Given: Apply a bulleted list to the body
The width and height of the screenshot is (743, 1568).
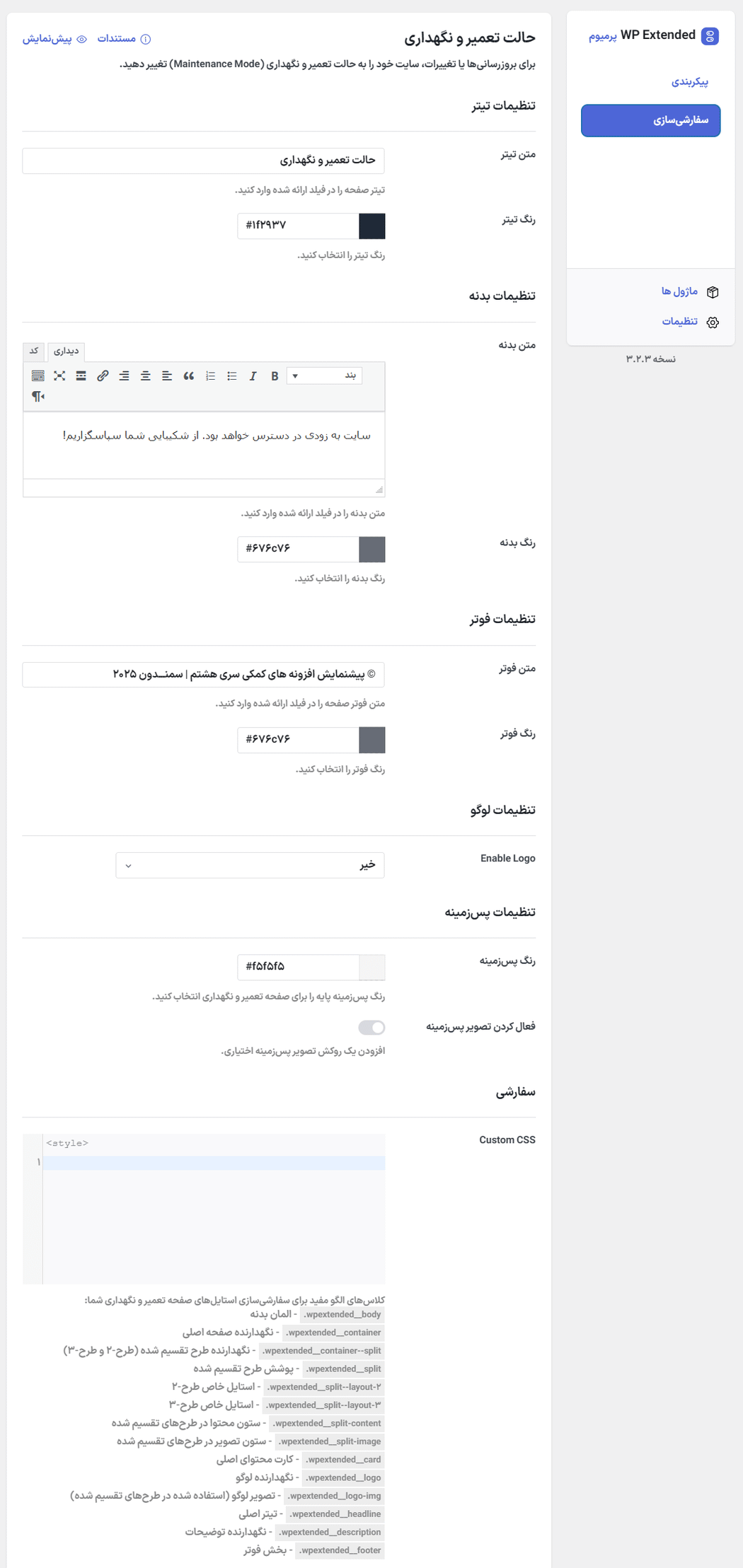Looking at the screenshot, I should pyautogui.click(x=231, y=376).
